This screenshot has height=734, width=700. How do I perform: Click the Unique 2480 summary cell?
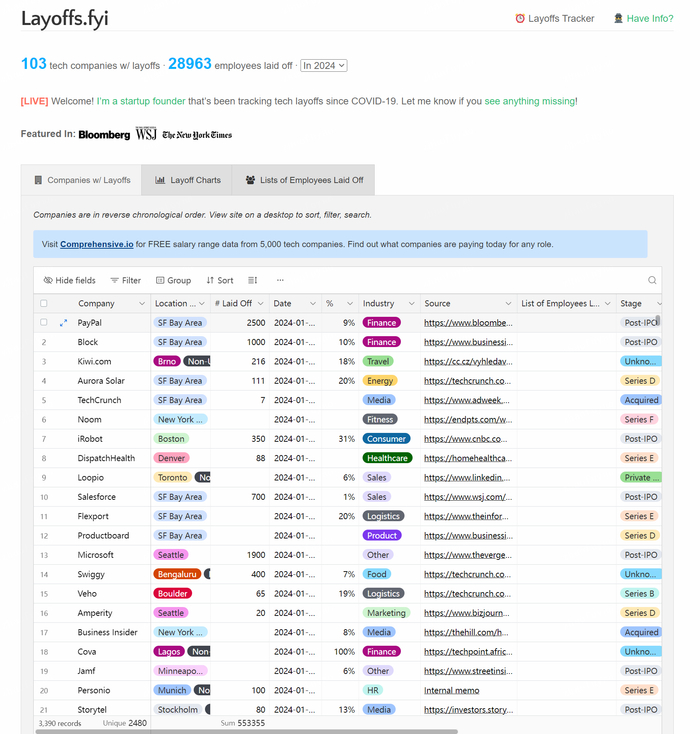coord(125,723)
